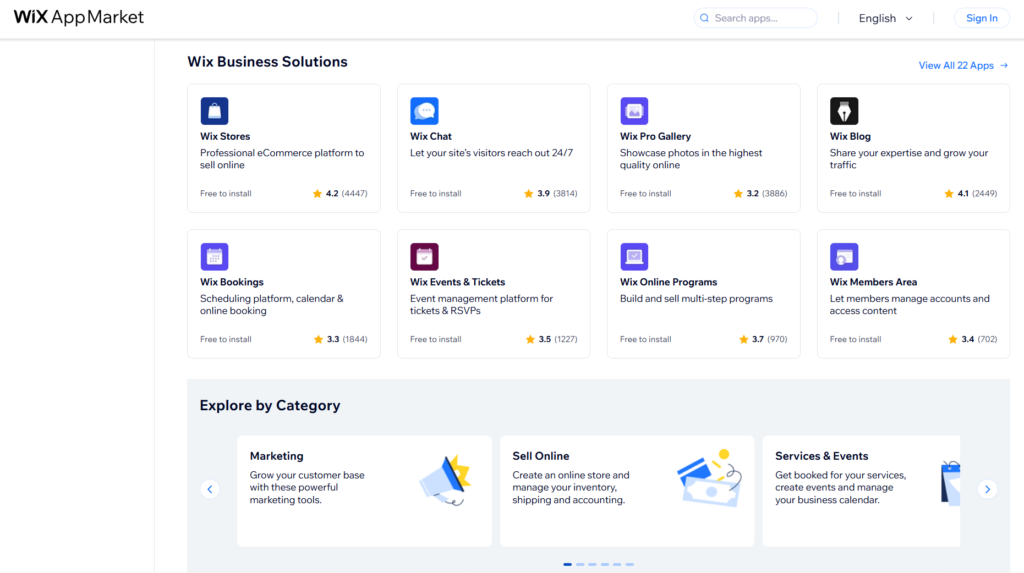Screen dimensions: 1024x573
Task: Click the Wix Blog rating star
Action: (949, 193)
